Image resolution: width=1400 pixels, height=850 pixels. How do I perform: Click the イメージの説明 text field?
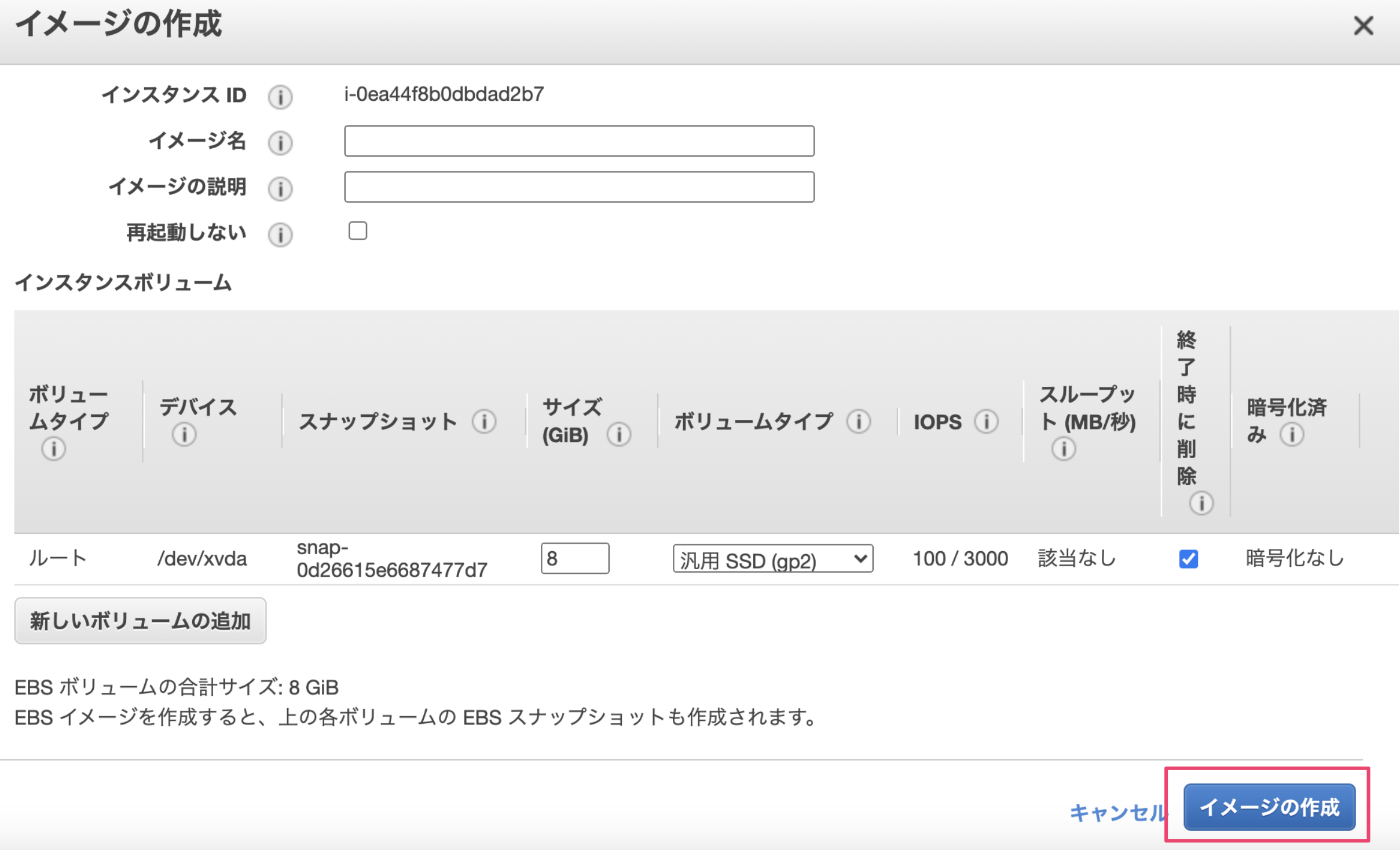click(x=579, y=186)
